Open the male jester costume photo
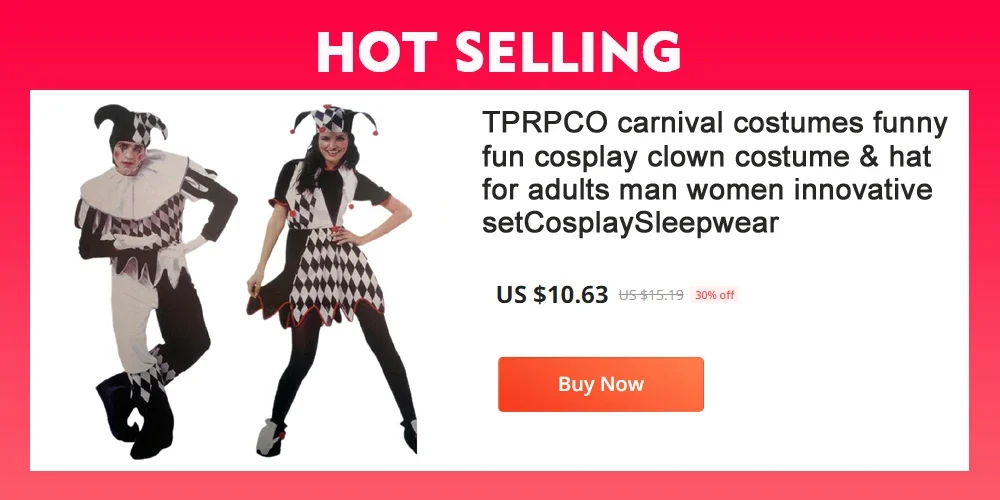The width and height of the screenshot is (1000, 500). pos(156,281)
